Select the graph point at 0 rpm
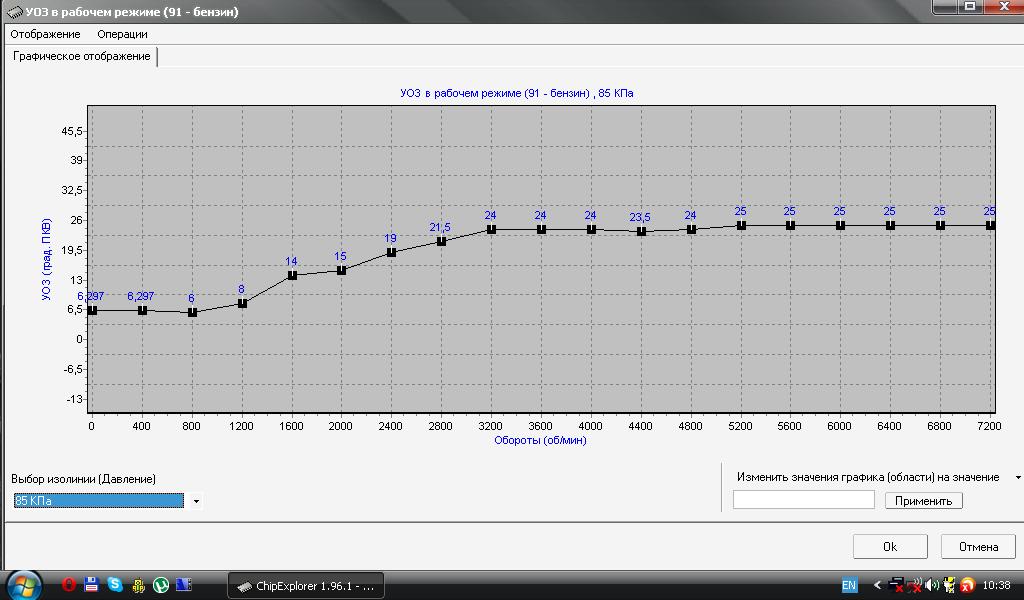 click(93, 311)
